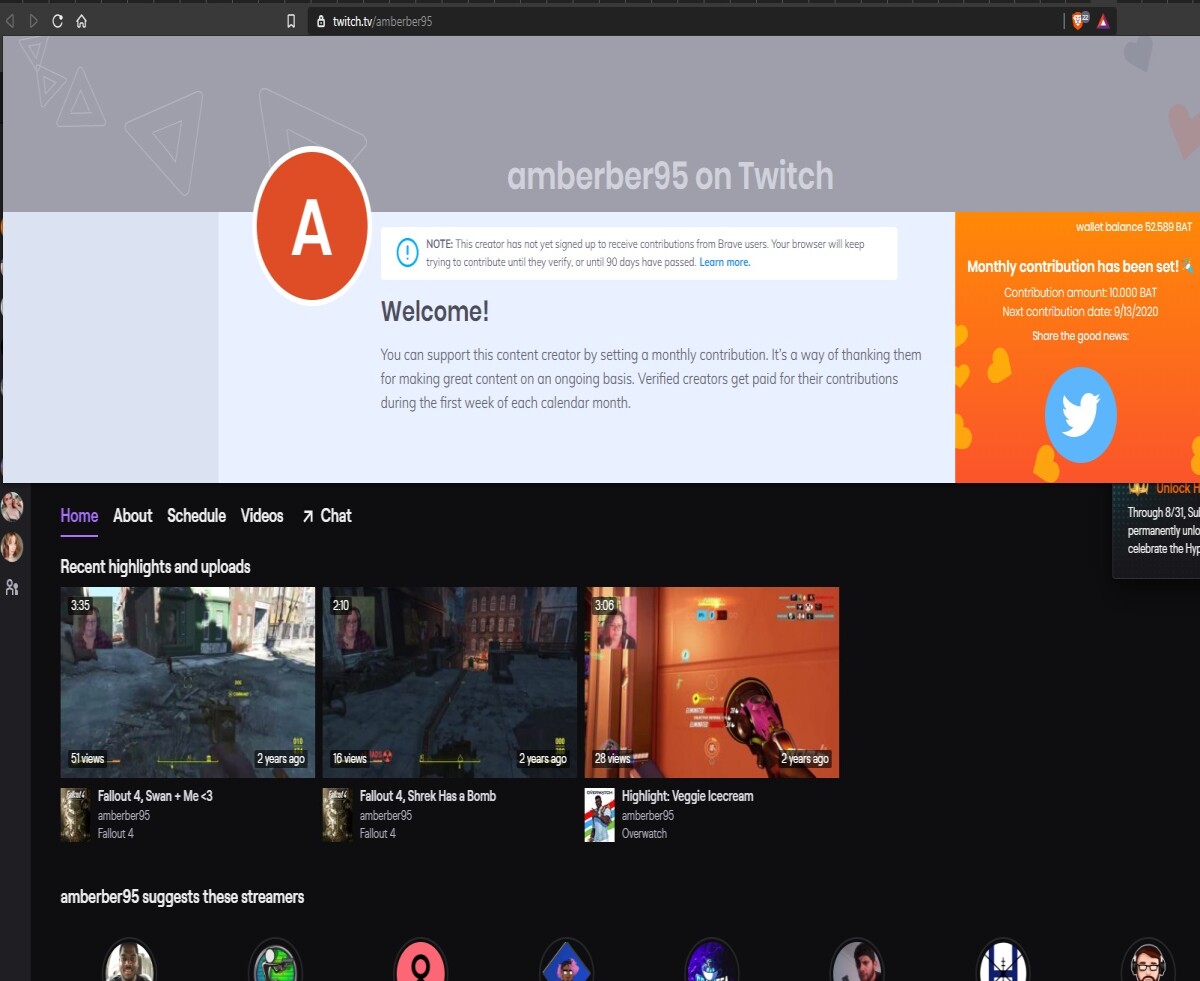Click the '28 views' label
This screenshot has height=981, width=1200.
coord(612,759)
